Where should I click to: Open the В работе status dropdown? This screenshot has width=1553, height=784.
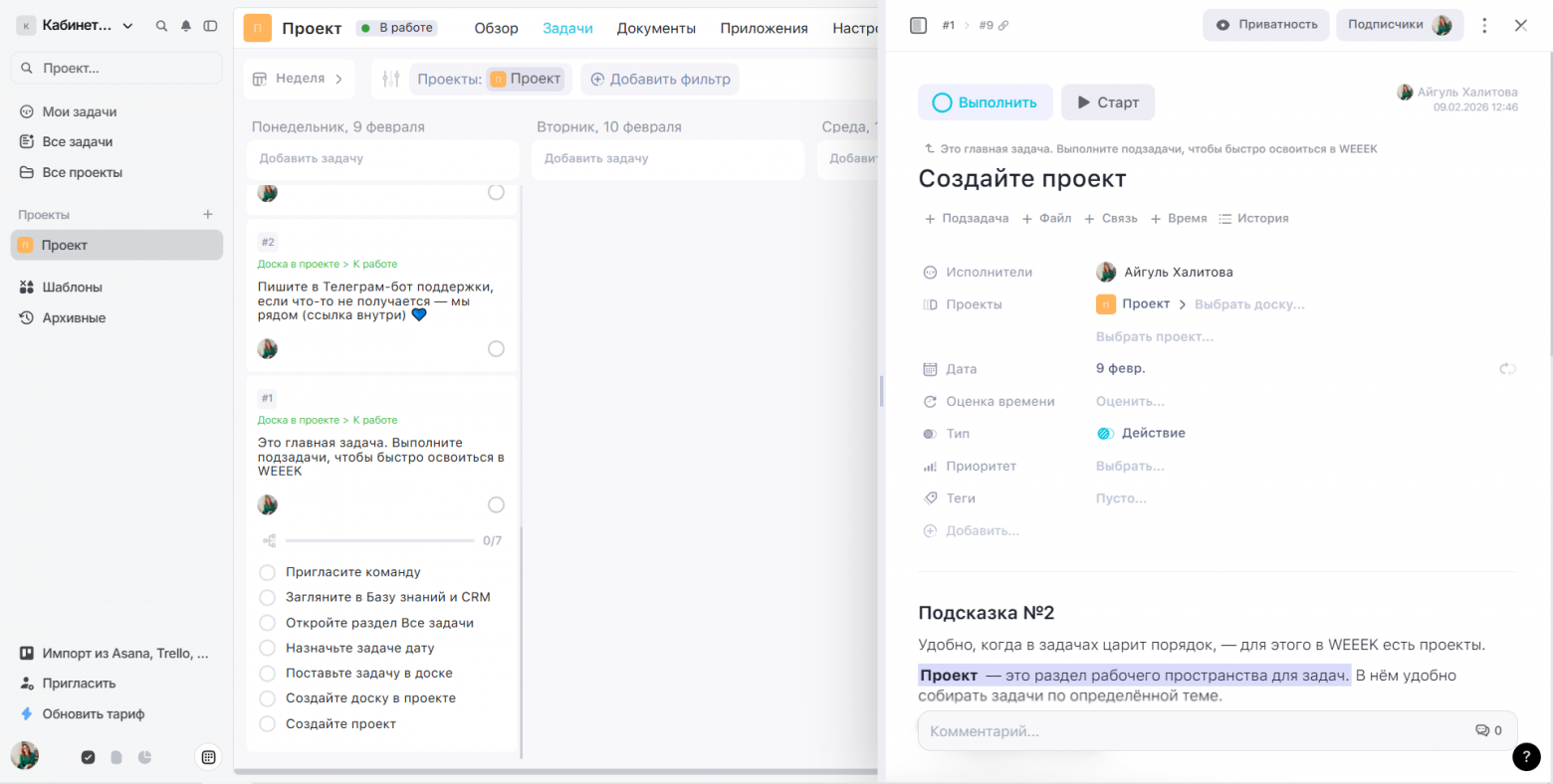(x=397, y=28)
